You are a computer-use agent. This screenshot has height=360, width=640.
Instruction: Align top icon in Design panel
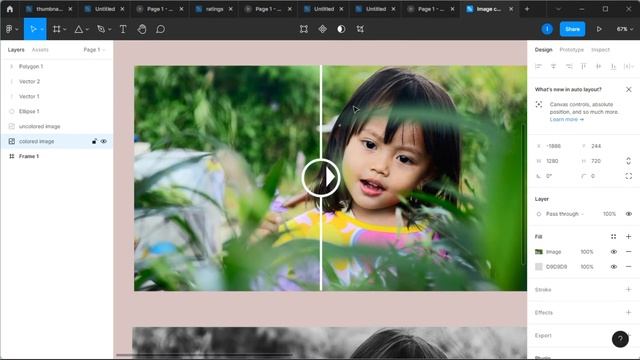(x=584, y=66)
